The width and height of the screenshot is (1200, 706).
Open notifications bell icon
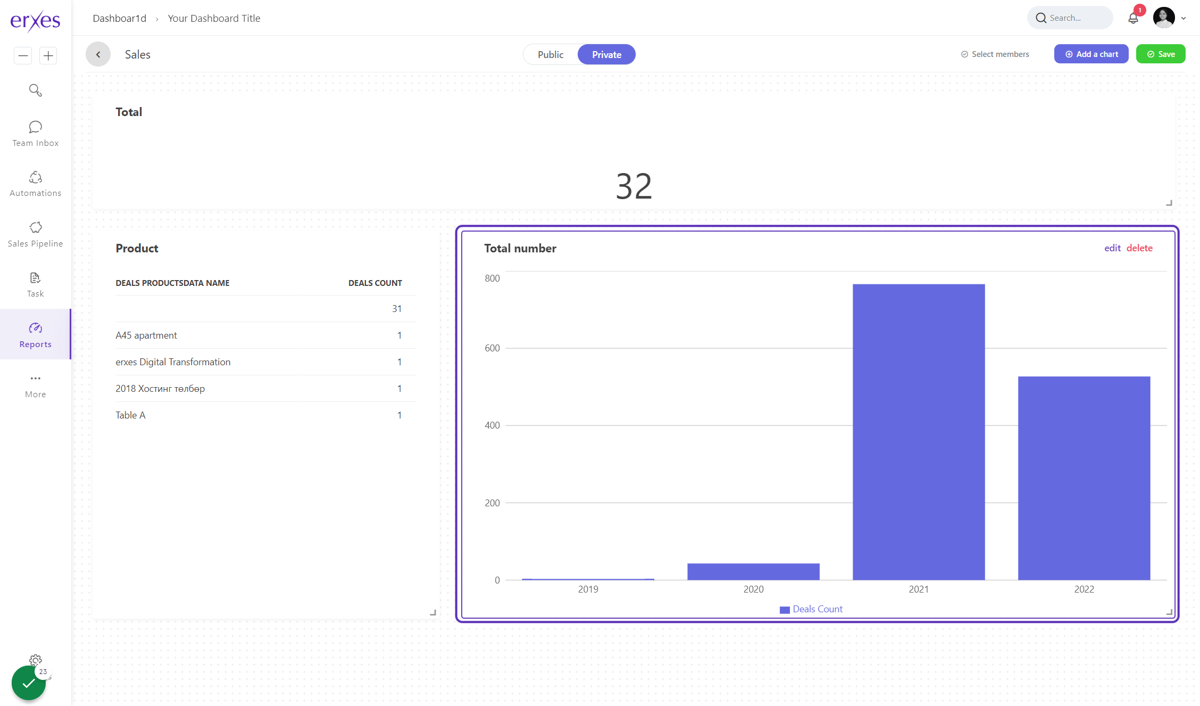[1133, 18]
